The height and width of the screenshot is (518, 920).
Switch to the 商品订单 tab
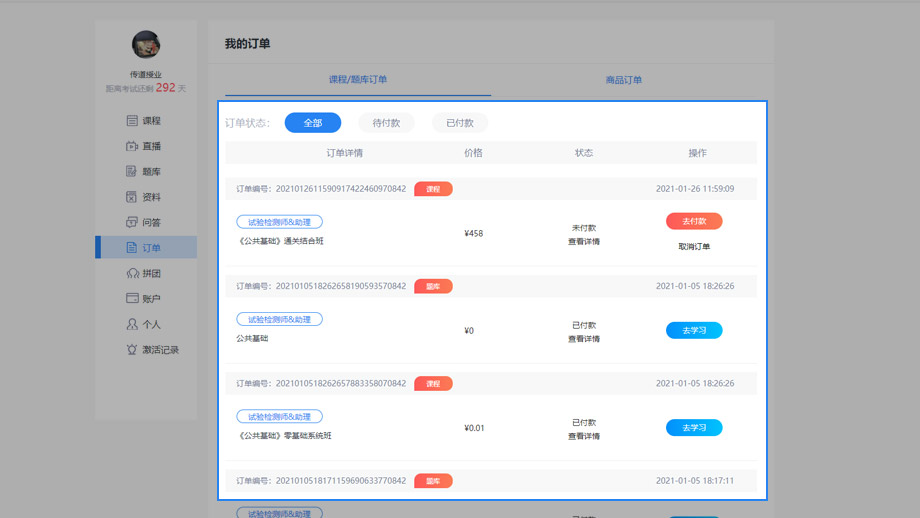624,80
